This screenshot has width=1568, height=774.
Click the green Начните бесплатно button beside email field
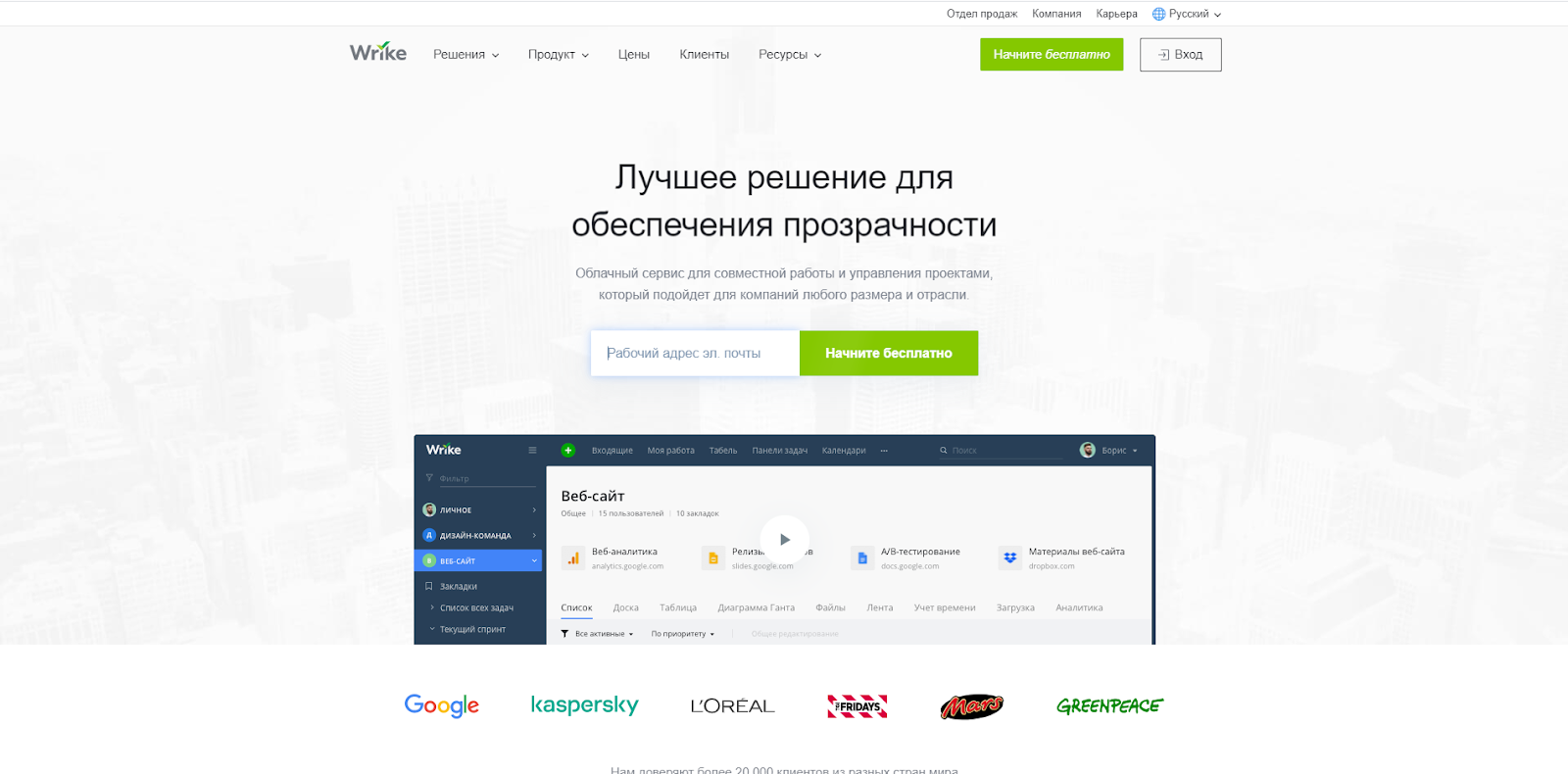[889, 354]
